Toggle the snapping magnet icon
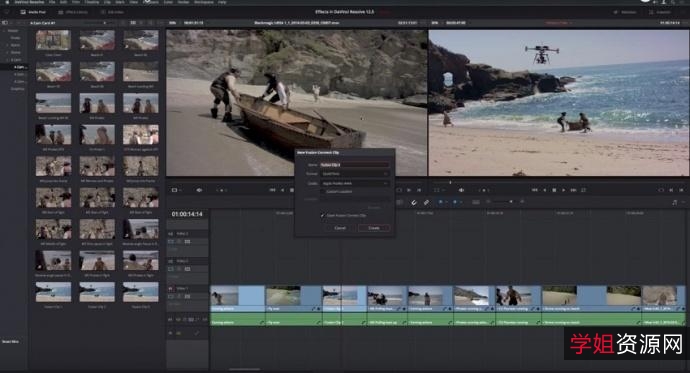The height and width of the screenshot is (373, 690). point(414,202)
